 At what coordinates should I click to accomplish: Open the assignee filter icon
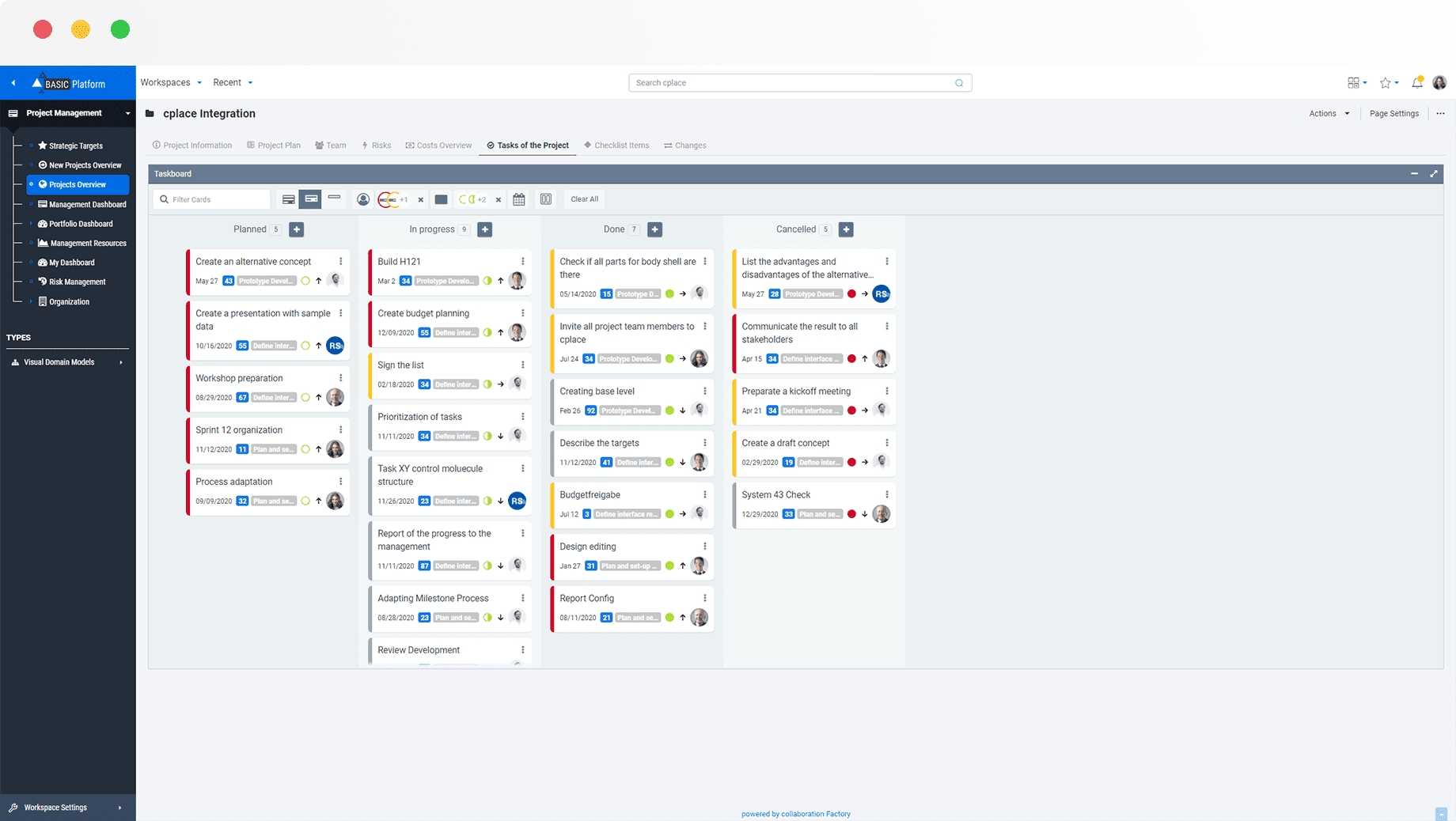[x=363, y=199]
